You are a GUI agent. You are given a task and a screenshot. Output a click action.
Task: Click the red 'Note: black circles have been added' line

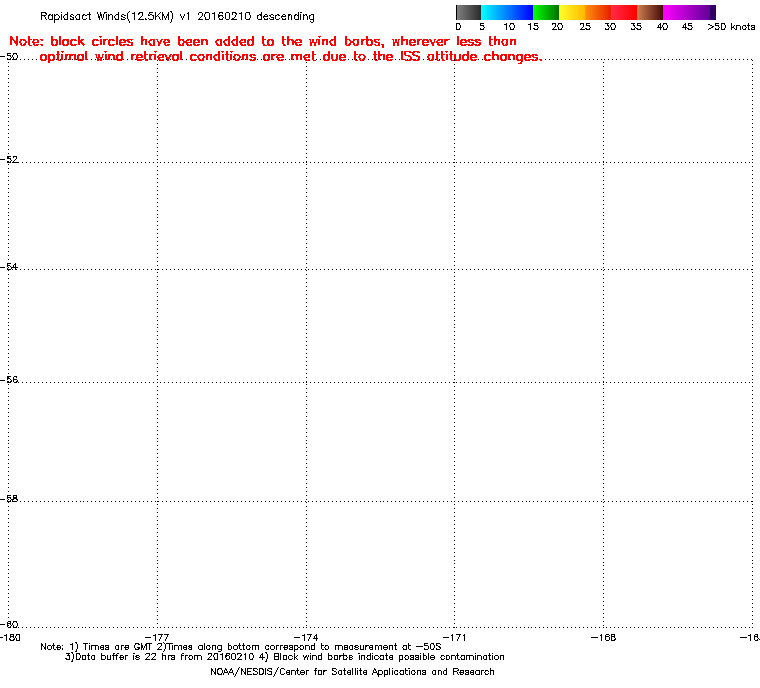pos(263,42)
